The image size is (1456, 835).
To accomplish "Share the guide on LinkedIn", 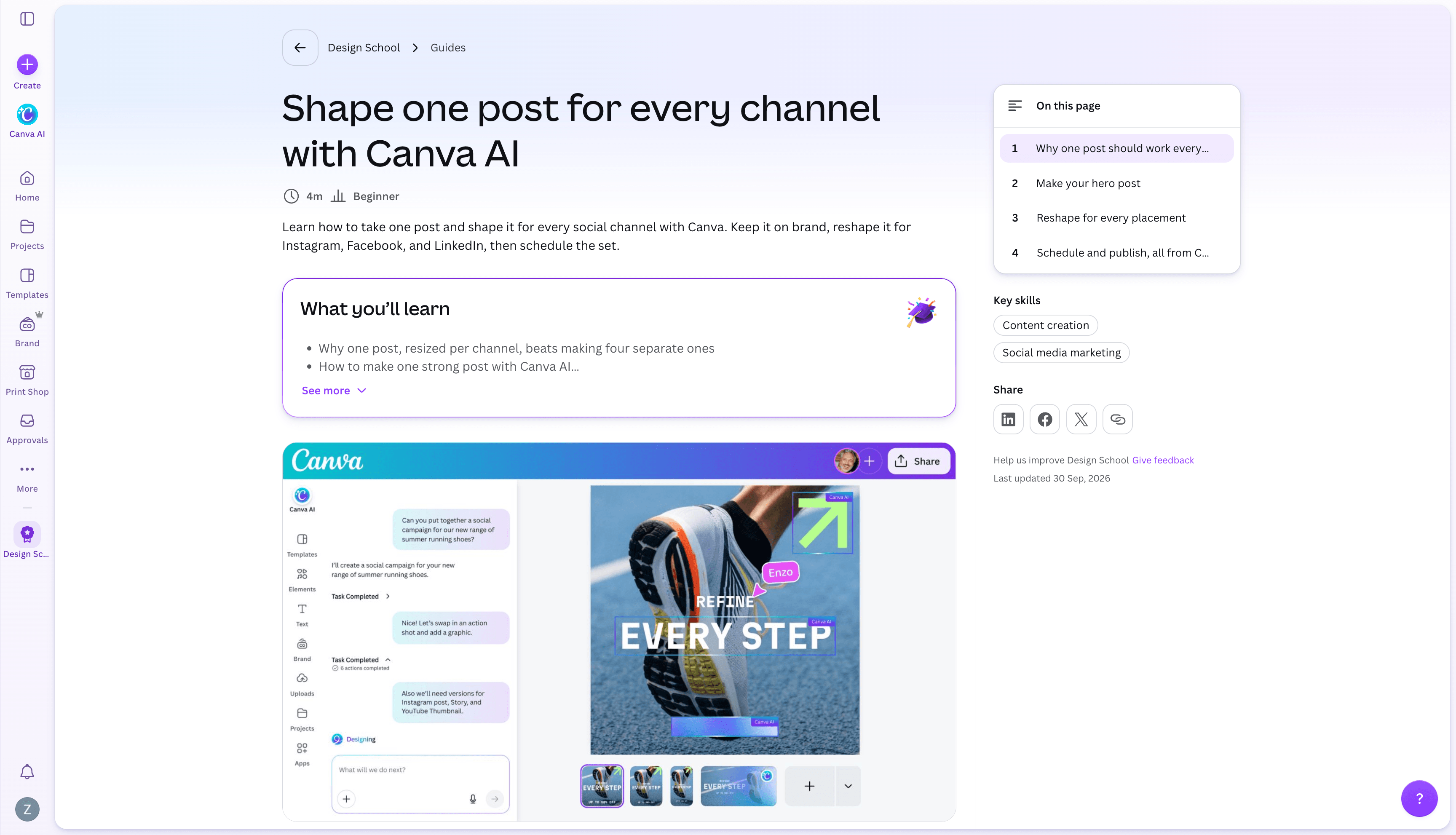I will (1008, 419).
